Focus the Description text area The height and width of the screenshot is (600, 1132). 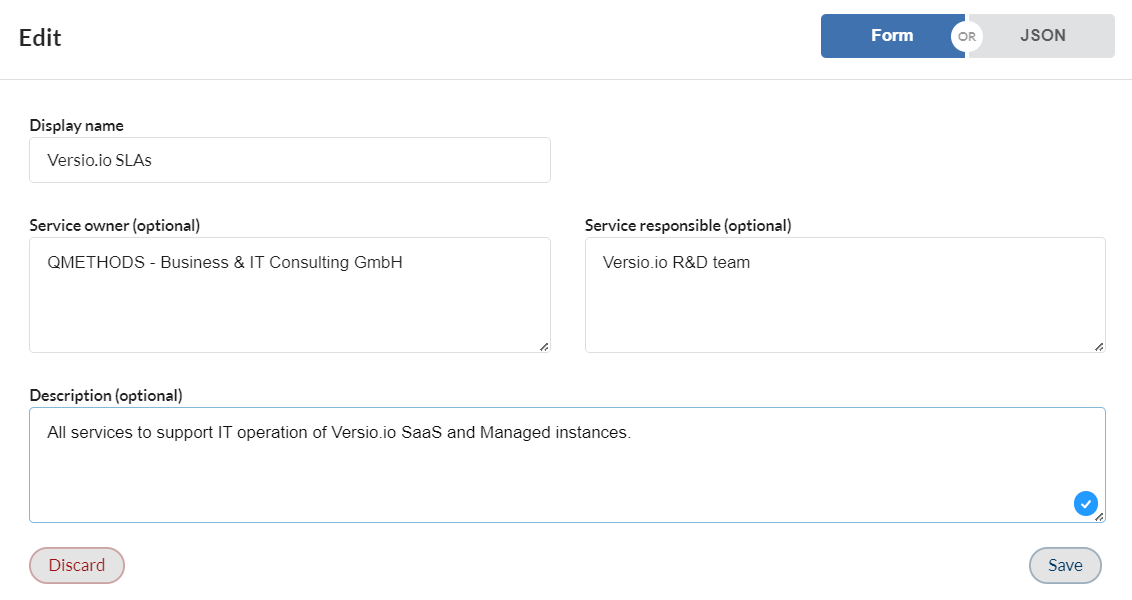point(567,465)
